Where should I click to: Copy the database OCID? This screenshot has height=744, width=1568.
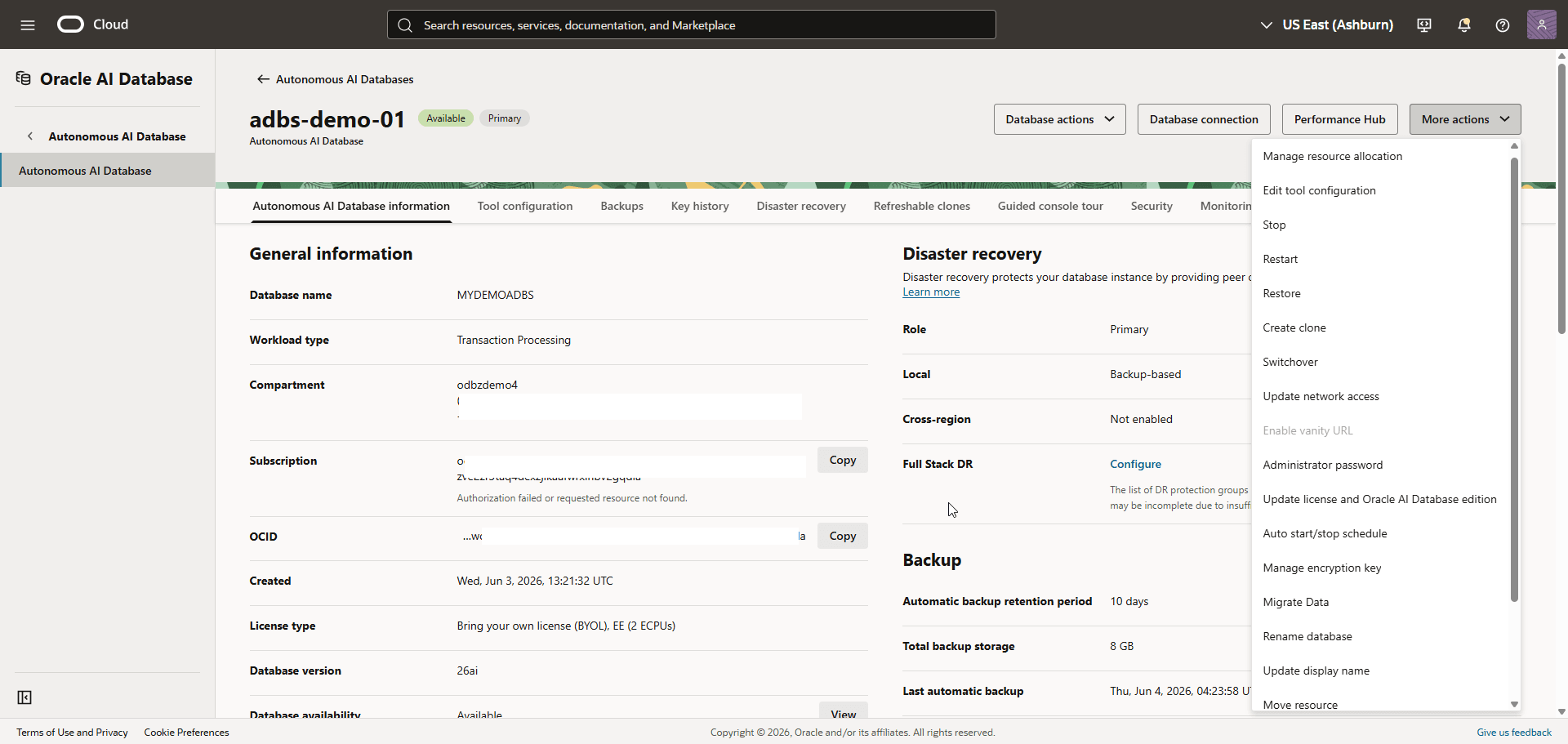tap(843, 536)
